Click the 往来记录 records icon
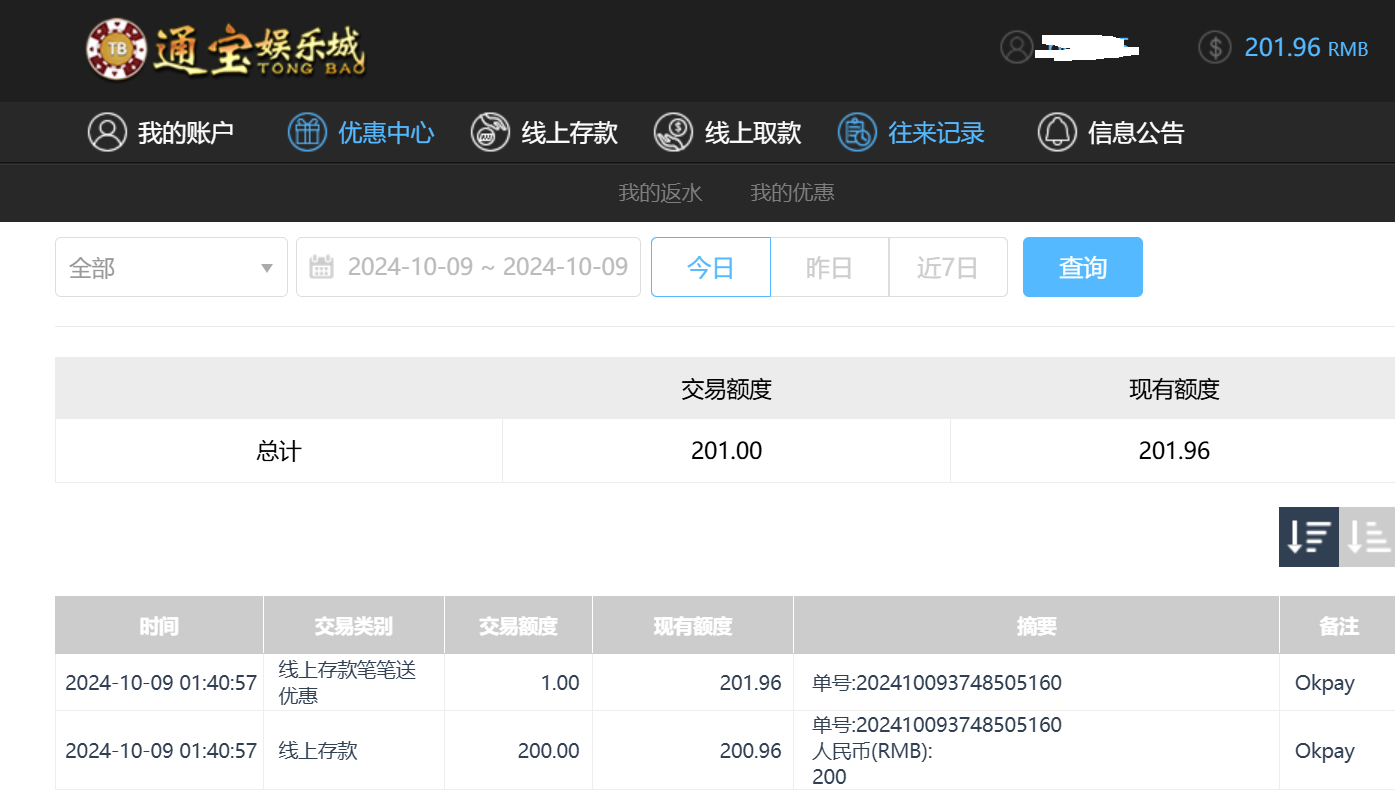1395x796 pixels. pos(857,132)
